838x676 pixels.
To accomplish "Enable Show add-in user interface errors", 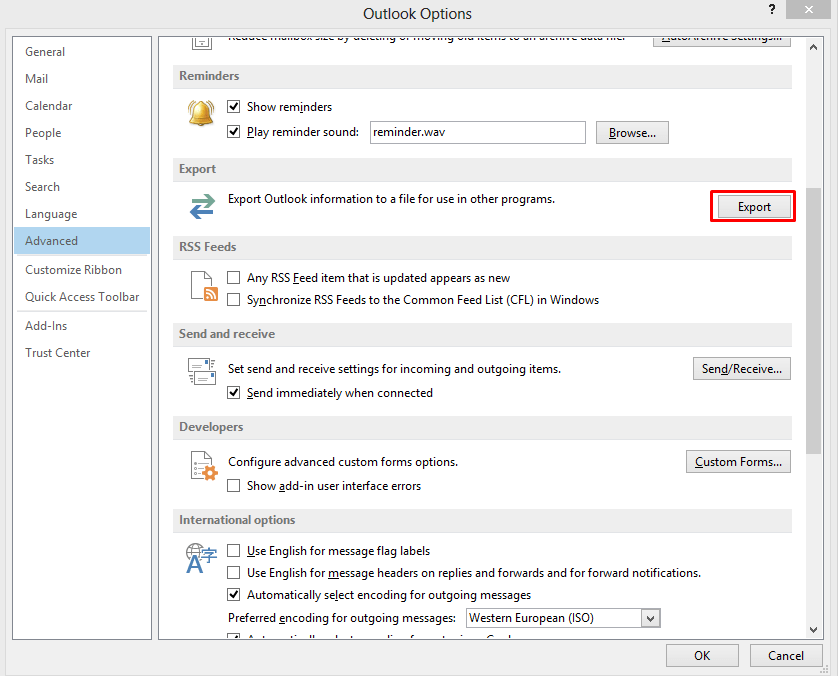I will pos(234,486).
